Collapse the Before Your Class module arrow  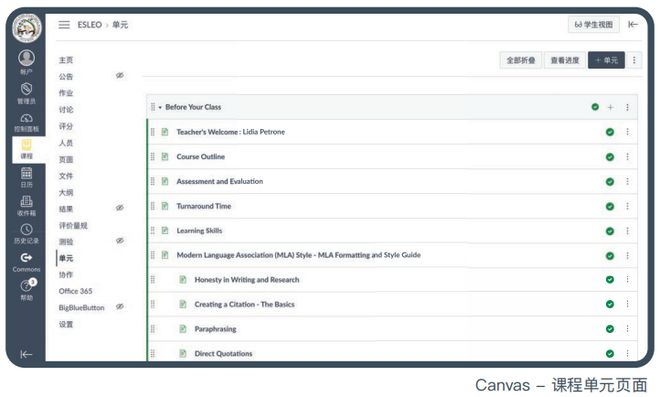(160, 107)
